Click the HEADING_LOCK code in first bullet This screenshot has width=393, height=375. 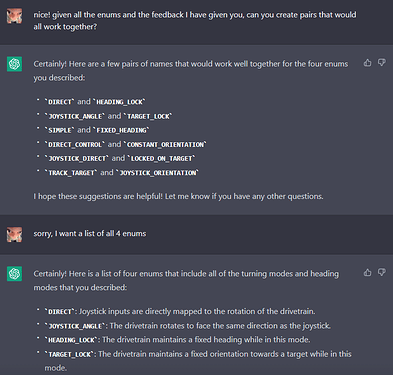[119, 102]
